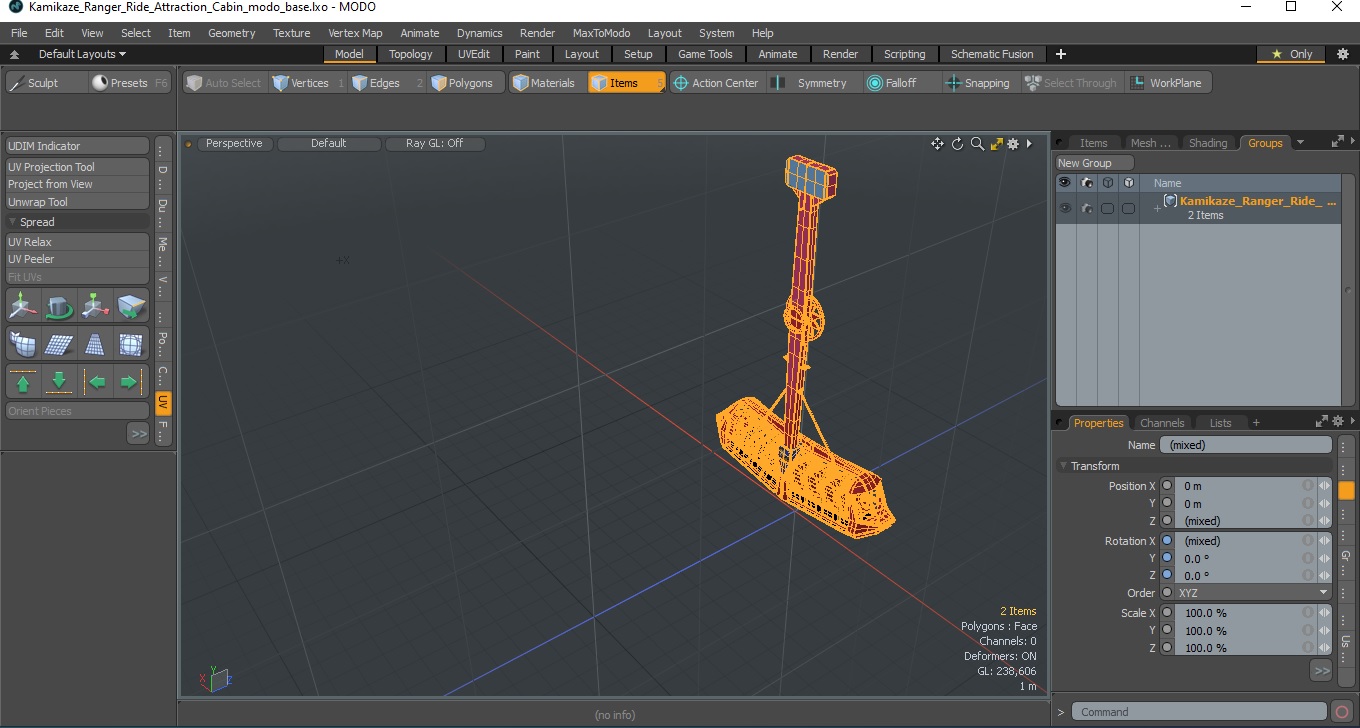This screenshot has height=728, width=1360.
Task: Click the viewport settings gear icon
Action: (x=1012, y=144)
